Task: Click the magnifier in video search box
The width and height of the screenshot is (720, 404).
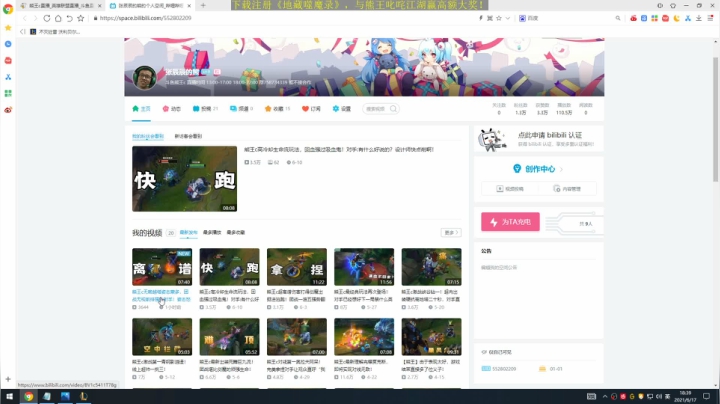Action: [x=394, y=109]
